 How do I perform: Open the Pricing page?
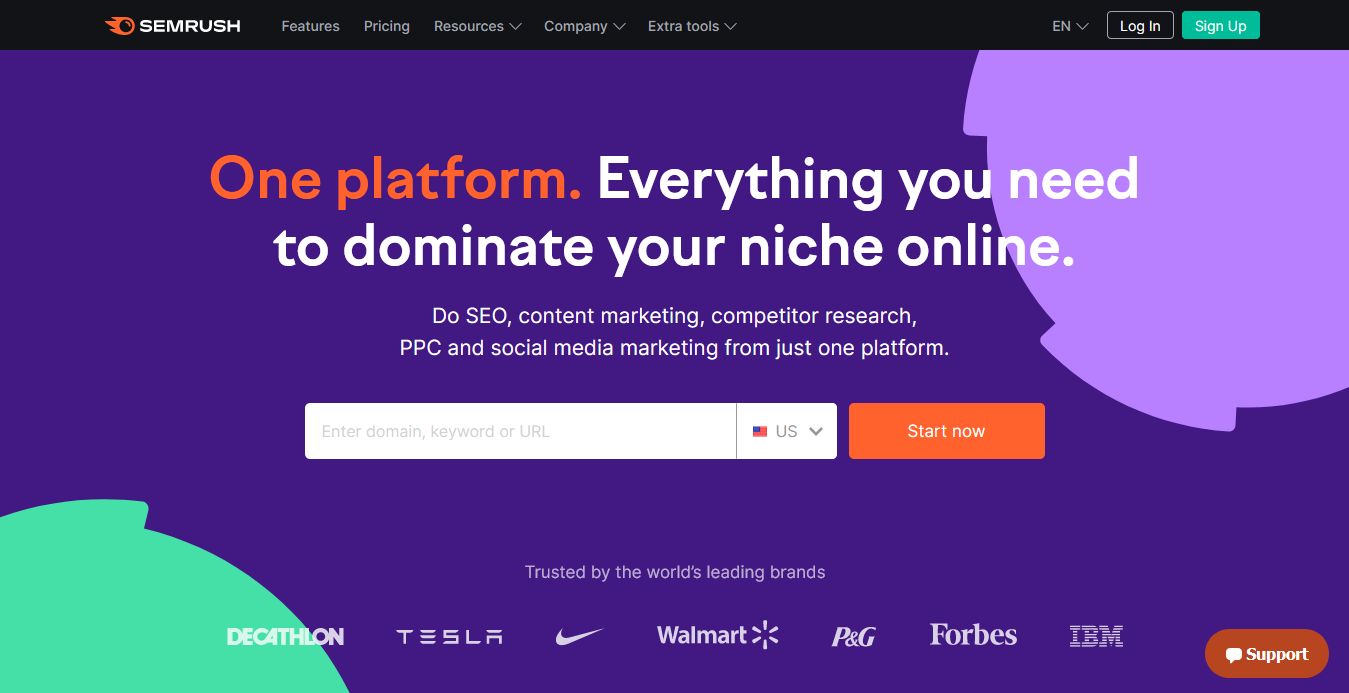pos(387,26)
